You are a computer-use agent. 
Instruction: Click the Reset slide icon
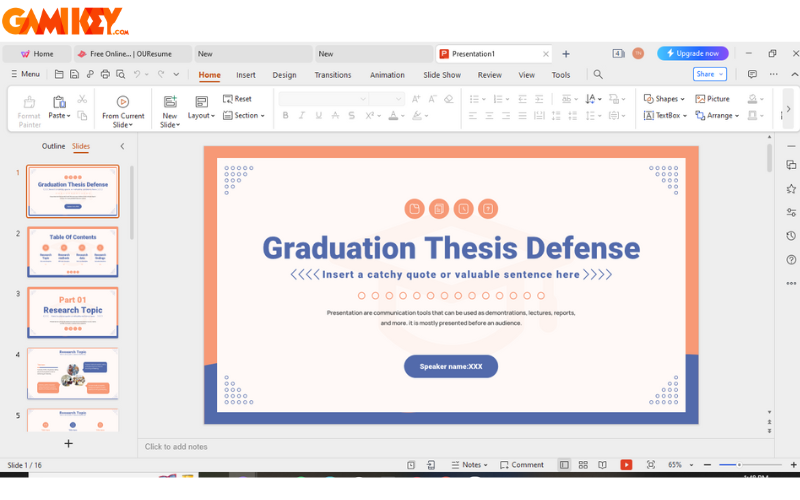[237, 99]
